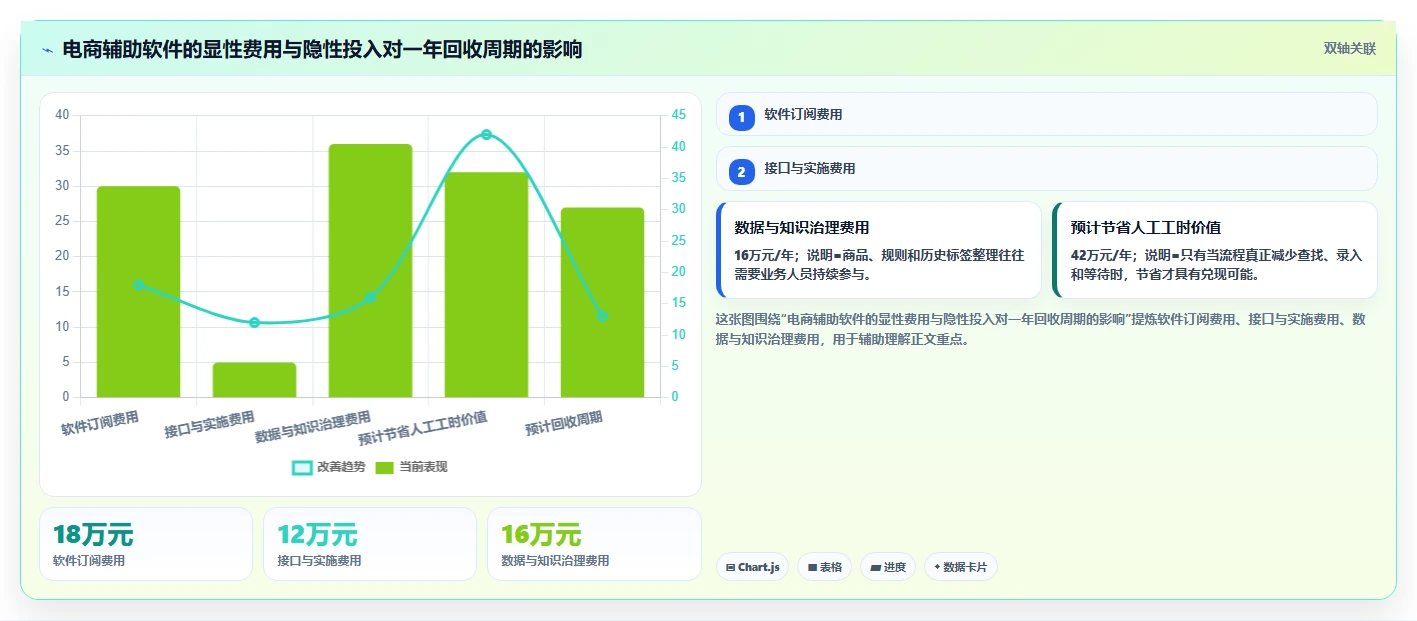Click the line peak point at 42
The width and height of the screenshot is (1417, 621).
[x=486, y=134]
